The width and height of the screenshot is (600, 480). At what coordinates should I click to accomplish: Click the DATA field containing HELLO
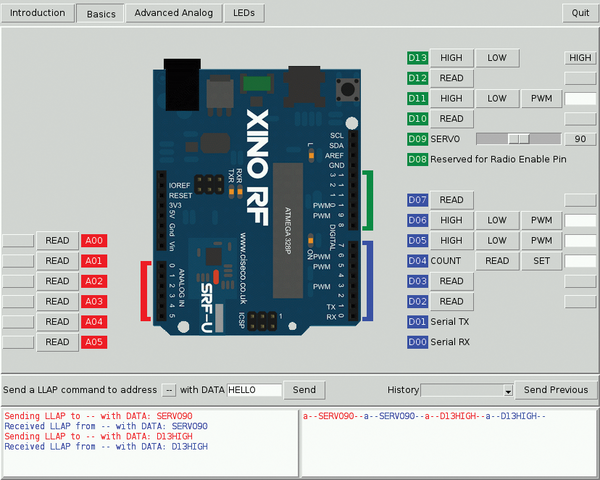254,390
